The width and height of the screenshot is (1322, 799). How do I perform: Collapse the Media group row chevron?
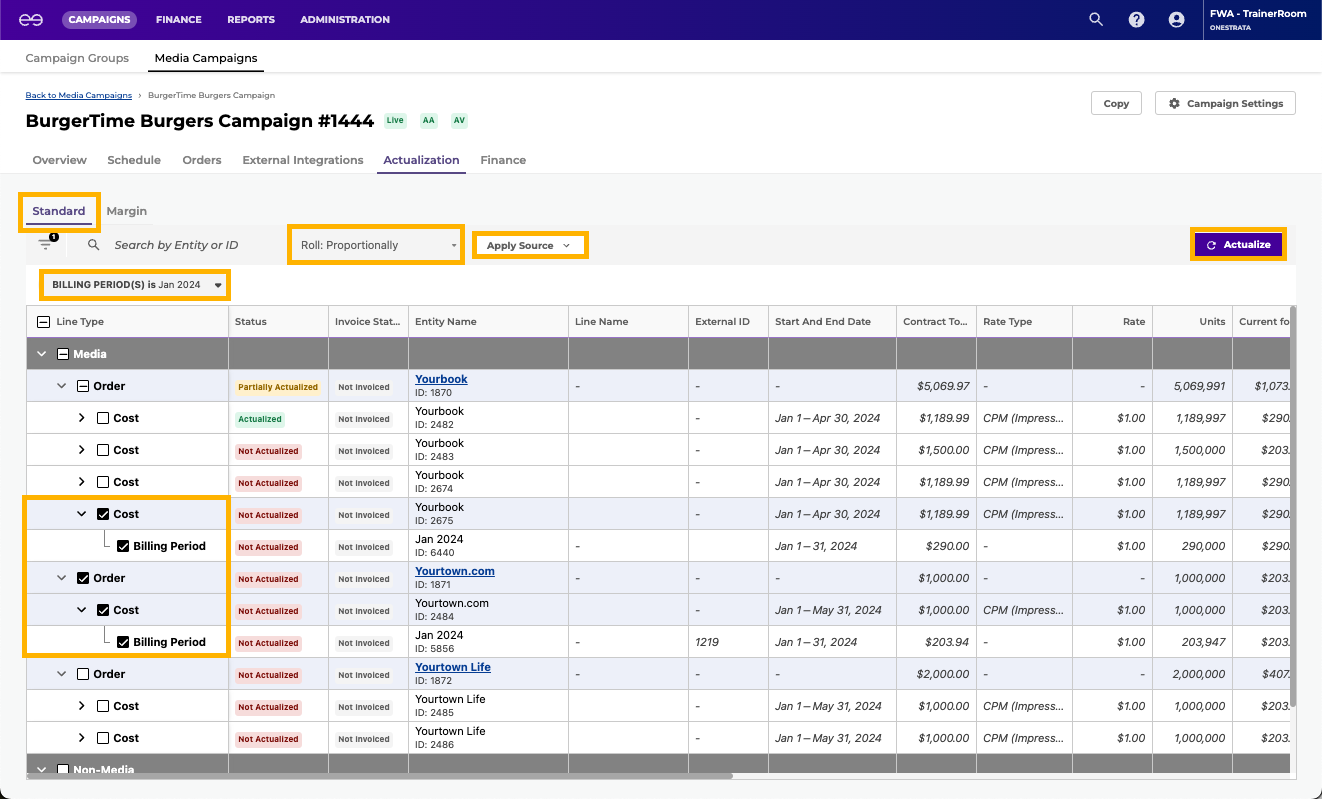coord(42,354)
